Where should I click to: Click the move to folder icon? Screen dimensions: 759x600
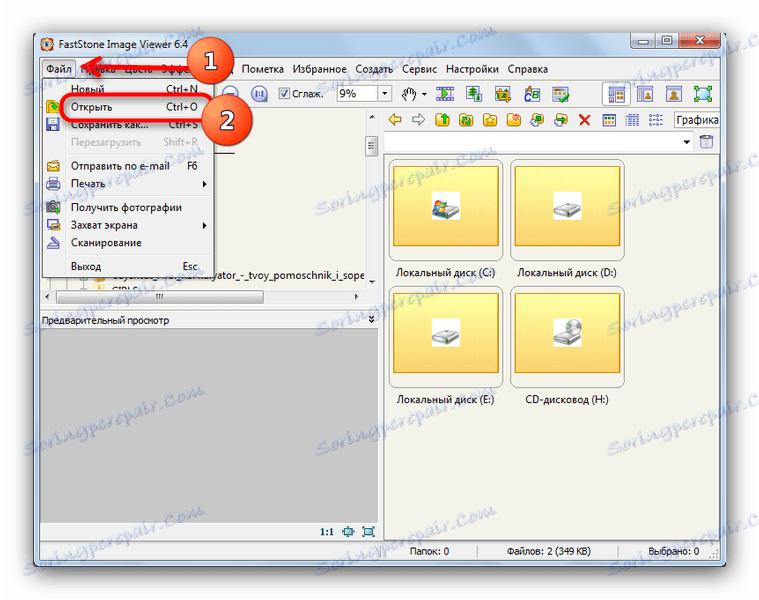coord(561,120)
